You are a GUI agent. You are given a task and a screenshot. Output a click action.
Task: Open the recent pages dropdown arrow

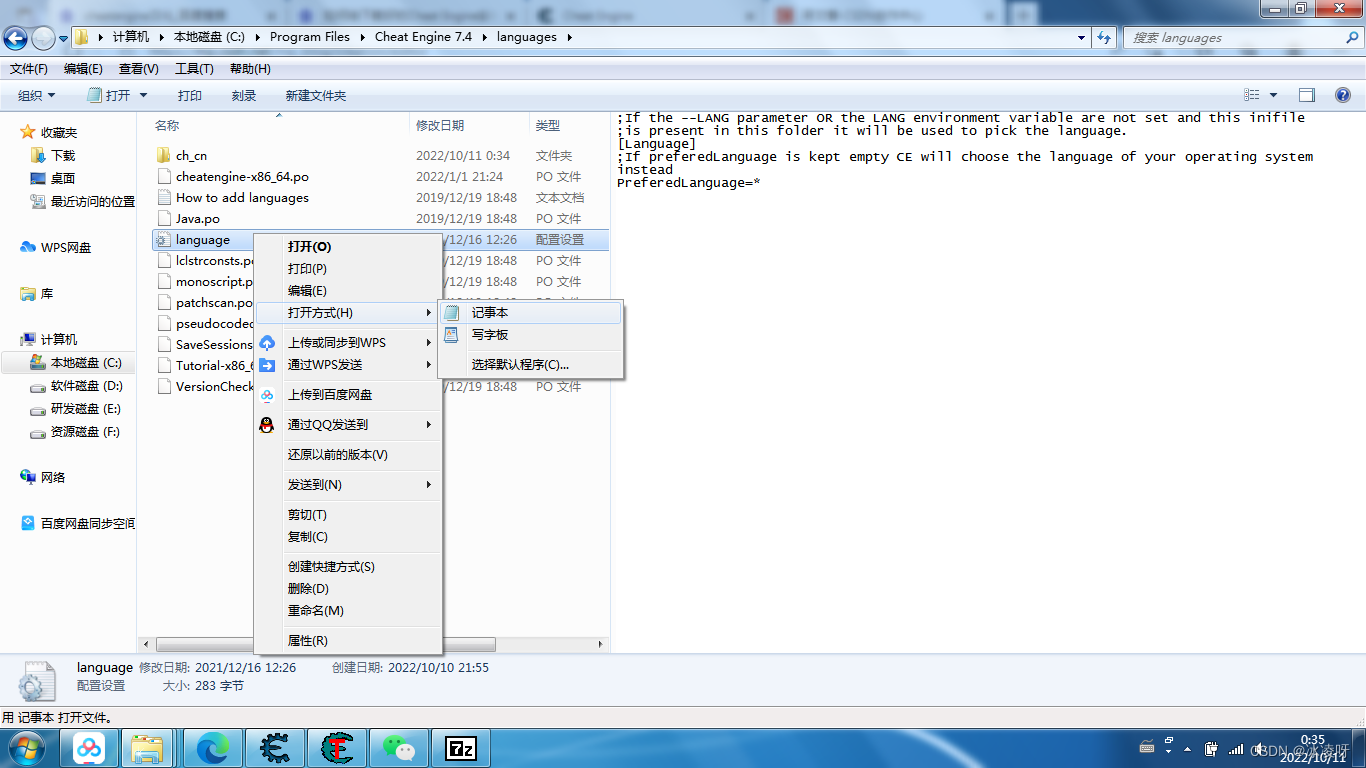coord(64,38)
